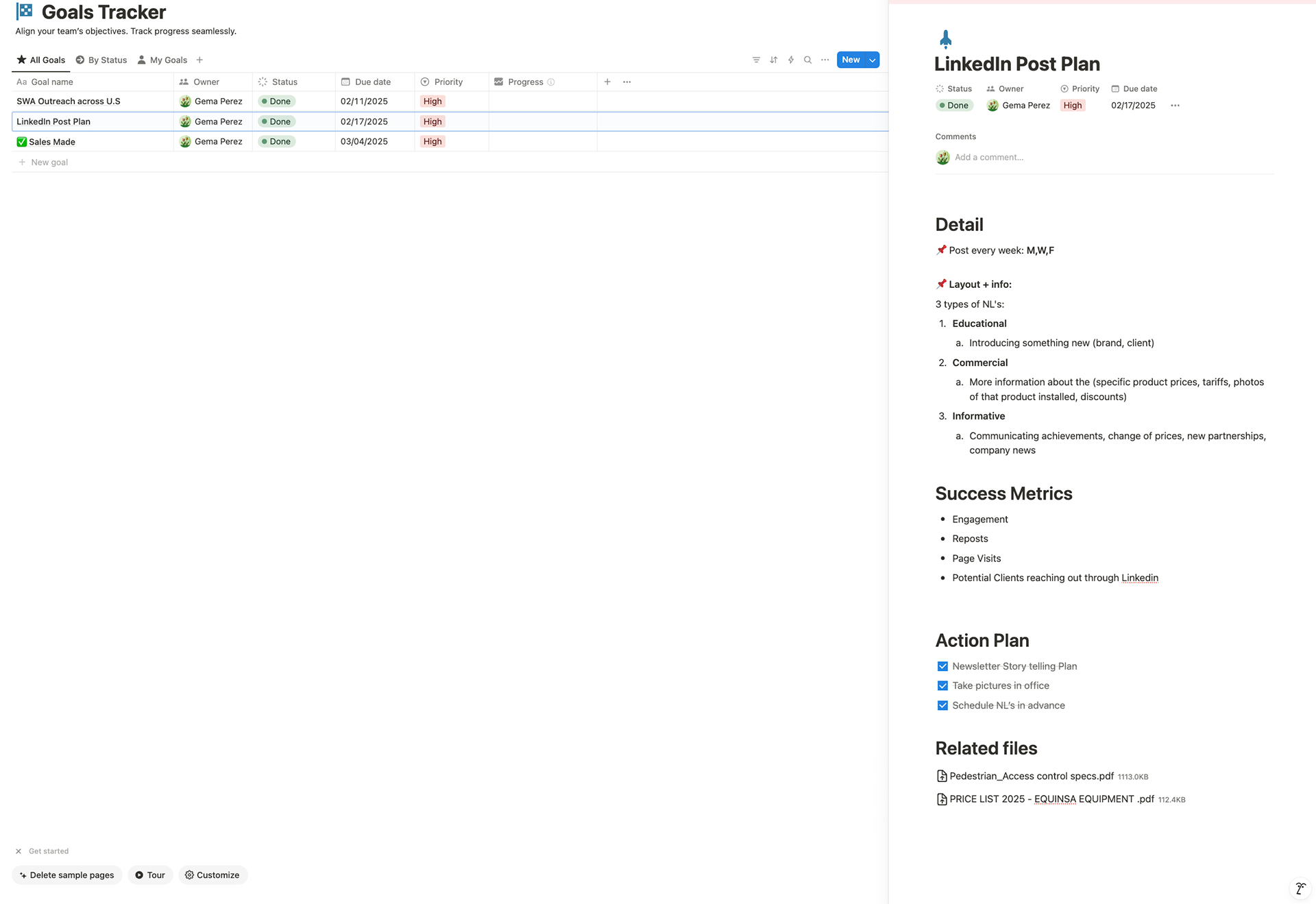The height and width of the screenshot is (904, 1316).
Task: Uncheck the Schedule NL's in advance checkbox
Action: point(942,705)
